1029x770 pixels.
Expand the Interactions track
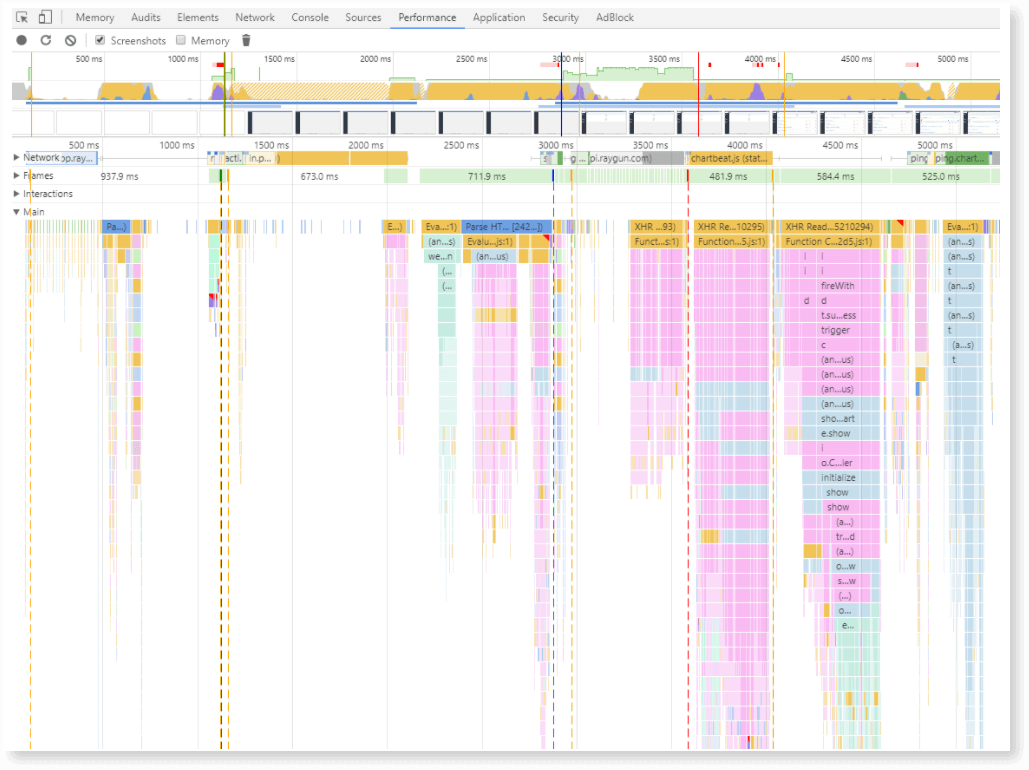coord(16,194)
